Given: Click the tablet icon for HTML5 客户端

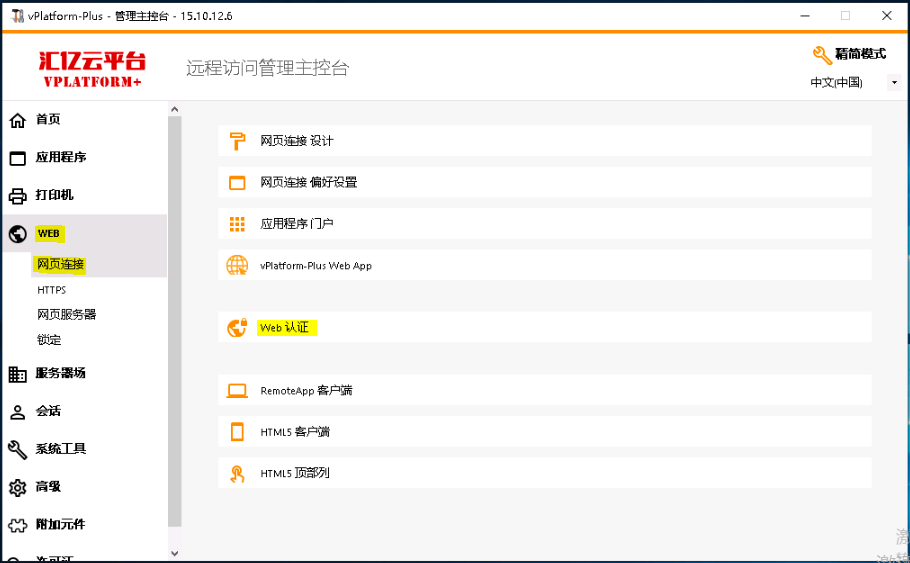Looking at the screenshot, I should point(237,432).
